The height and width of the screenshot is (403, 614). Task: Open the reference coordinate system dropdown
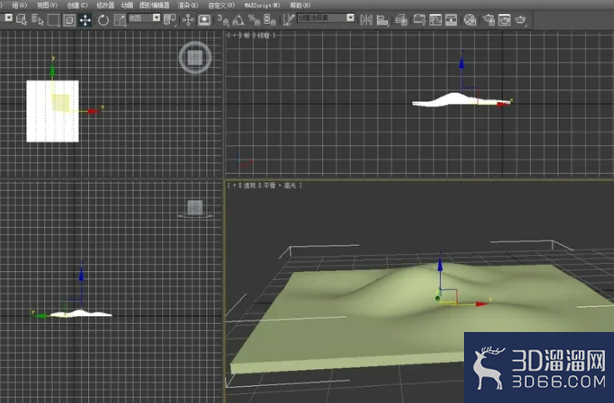144,18
